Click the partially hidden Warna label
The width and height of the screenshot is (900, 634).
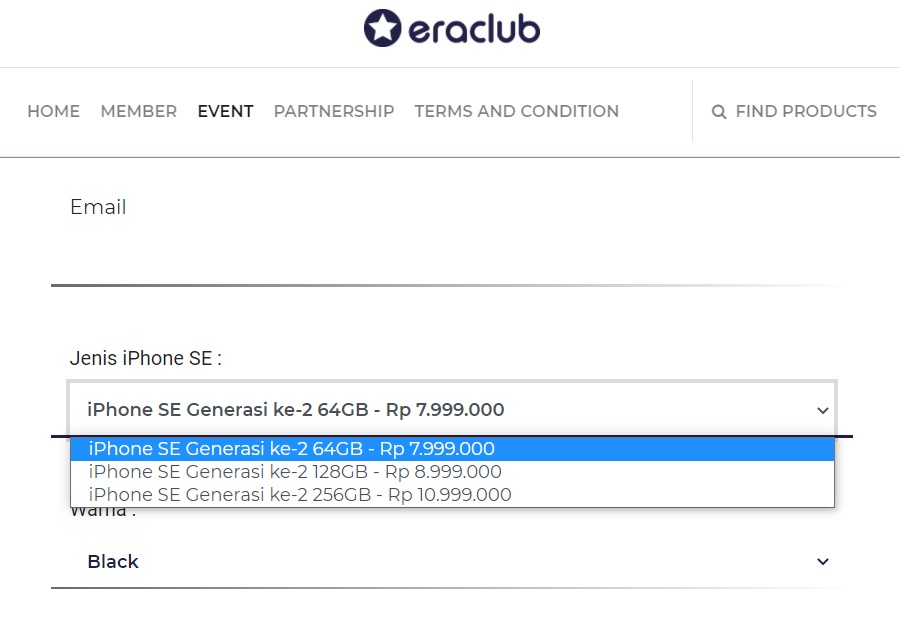(x=103, y=512)
